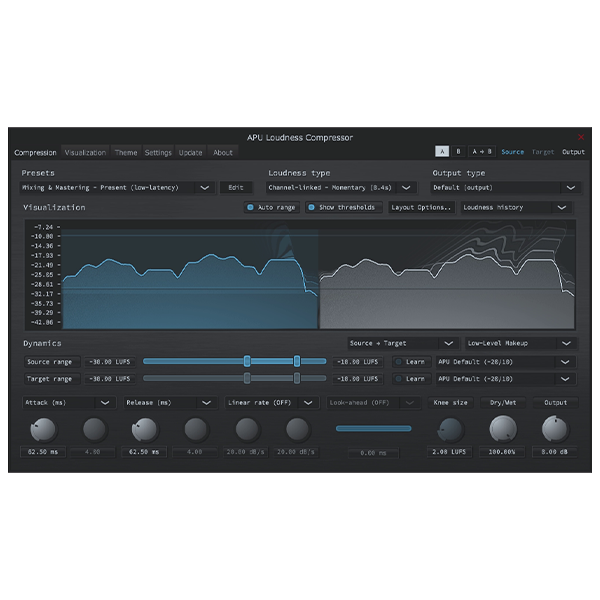Screen dimensions: 600x600
Task: Click the Source range -18.00 LUFS field
Action: 357,362
